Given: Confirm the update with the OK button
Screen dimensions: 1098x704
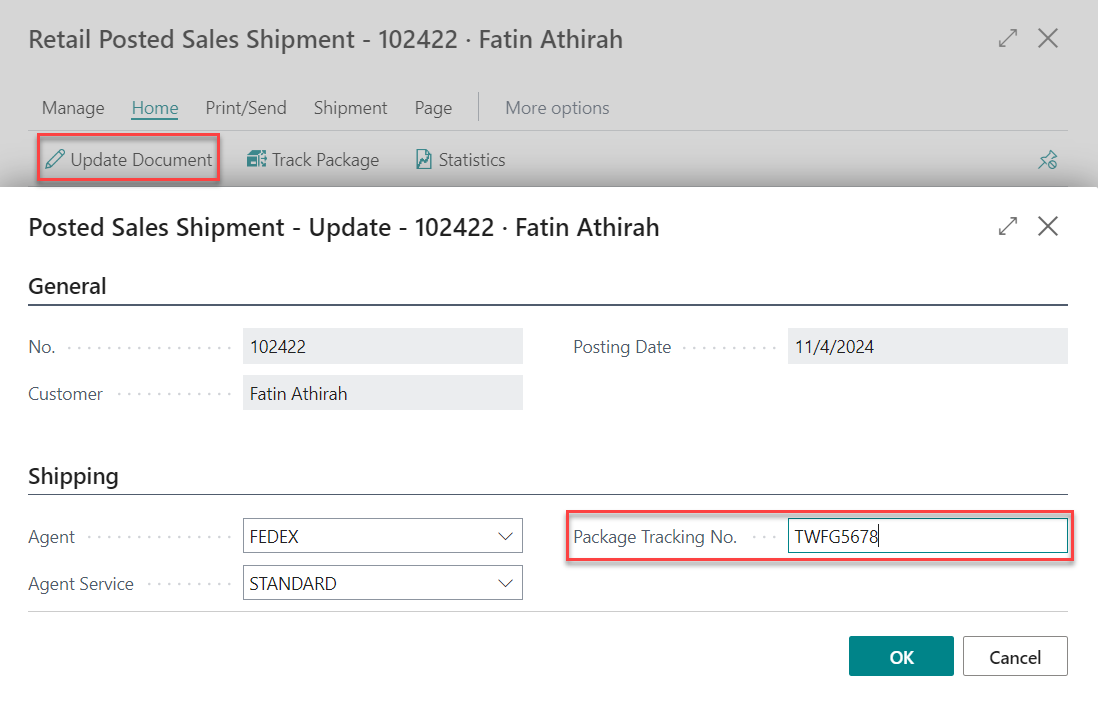Looking at the screenshot, I should tap(901, 657).
